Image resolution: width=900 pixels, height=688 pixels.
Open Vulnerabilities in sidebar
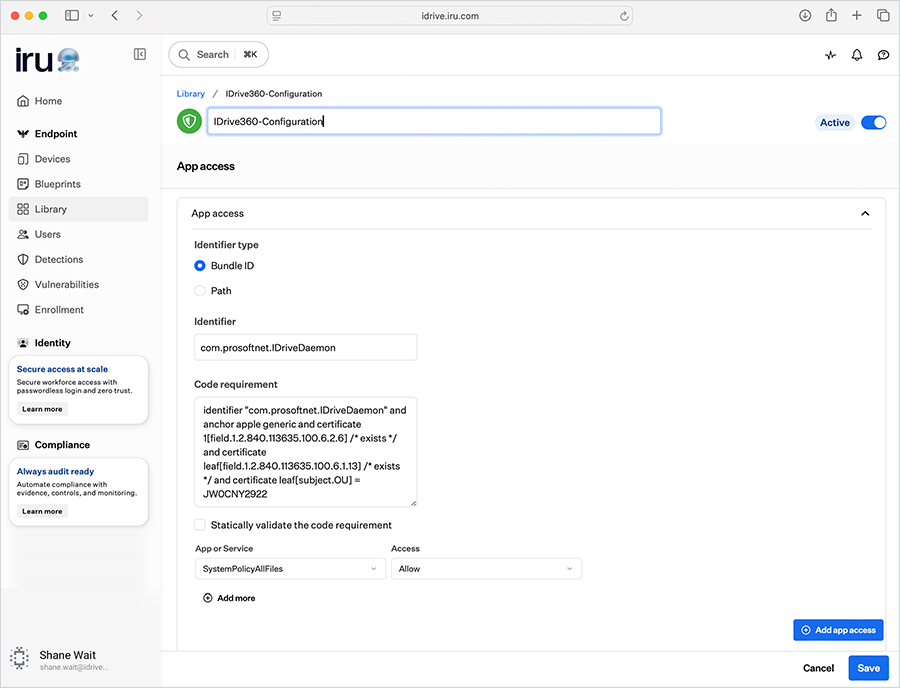click(79, 285)
